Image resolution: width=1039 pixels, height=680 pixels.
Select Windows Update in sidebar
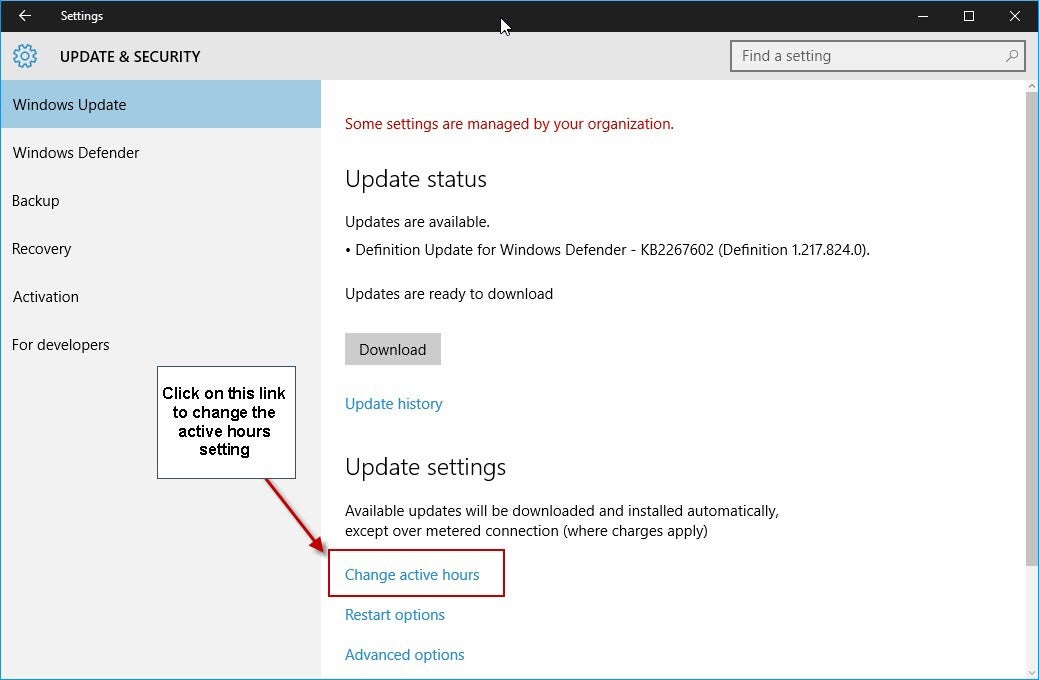click(161, 105)
